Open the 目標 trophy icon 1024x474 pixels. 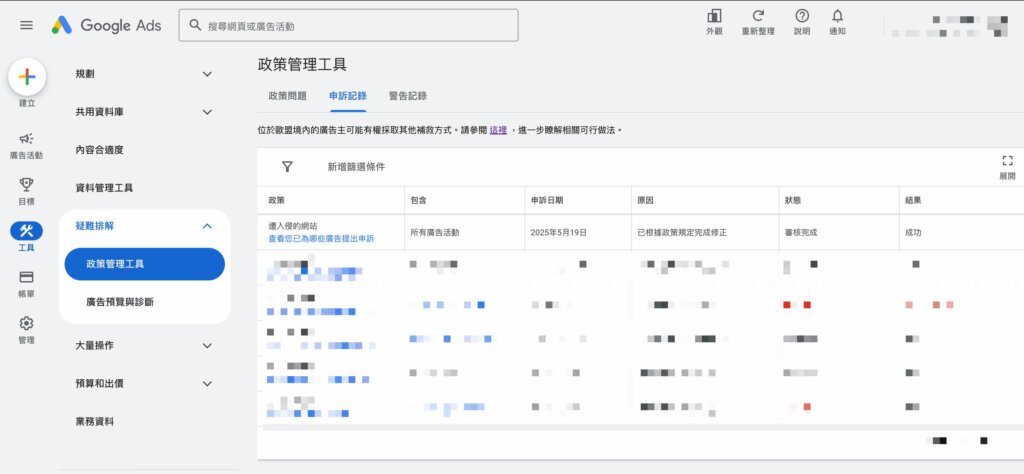(x=26, y=185)
